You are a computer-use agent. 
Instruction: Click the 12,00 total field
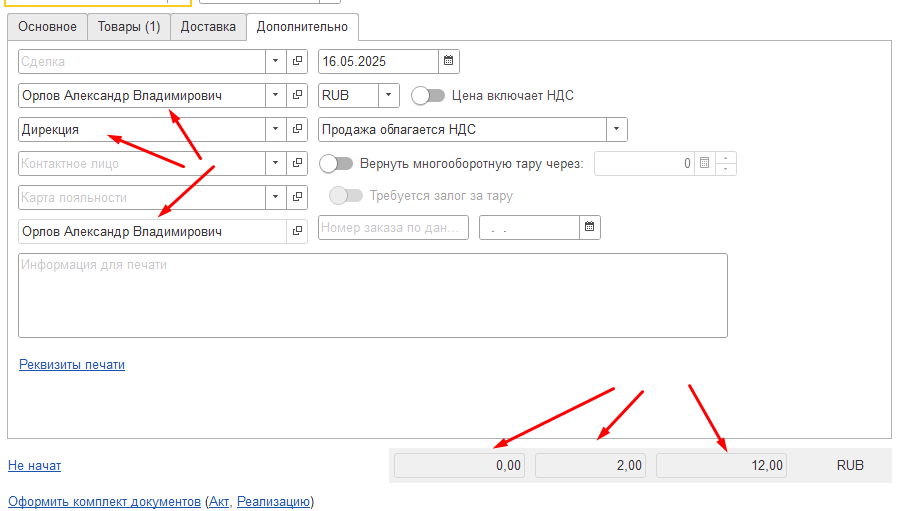(721, 465)
